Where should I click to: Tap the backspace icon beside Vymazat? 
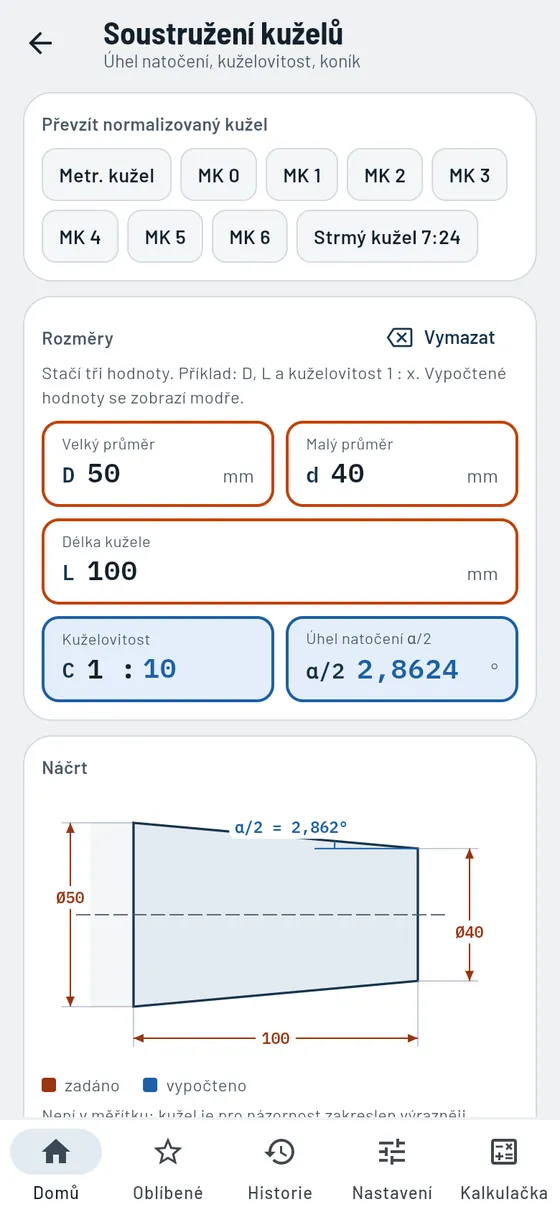(399, 338)
